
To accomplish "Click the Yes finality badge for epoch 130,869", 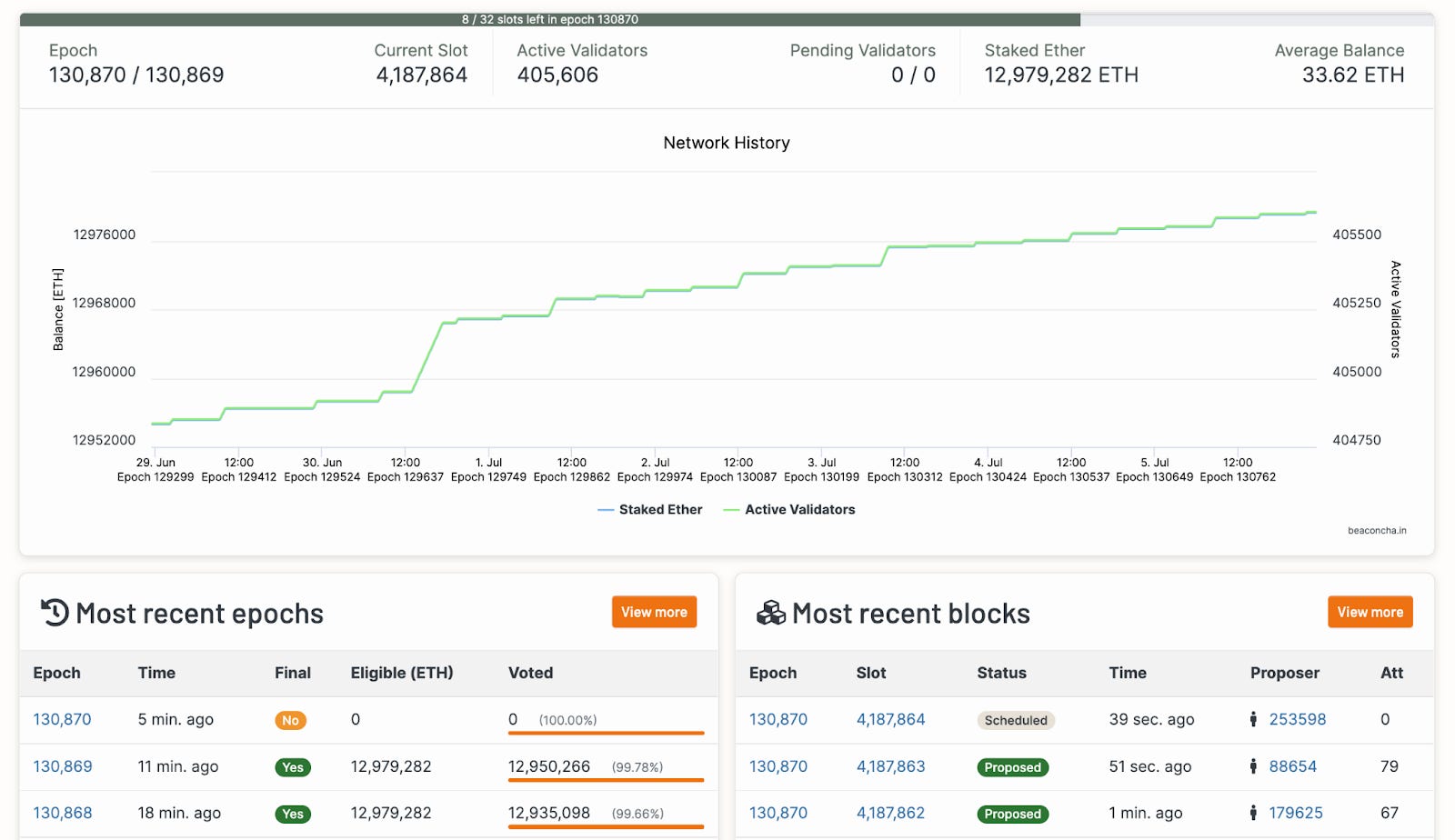I will [x=293, y=767].
